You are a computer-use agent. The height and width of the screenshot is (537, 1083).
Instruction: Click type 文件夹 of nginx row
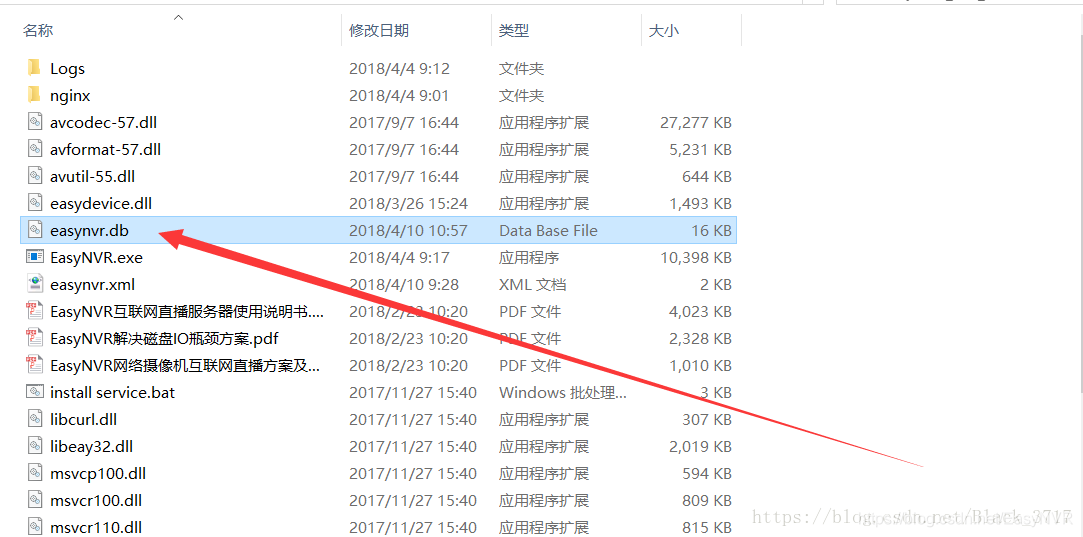tap(521, 95)
